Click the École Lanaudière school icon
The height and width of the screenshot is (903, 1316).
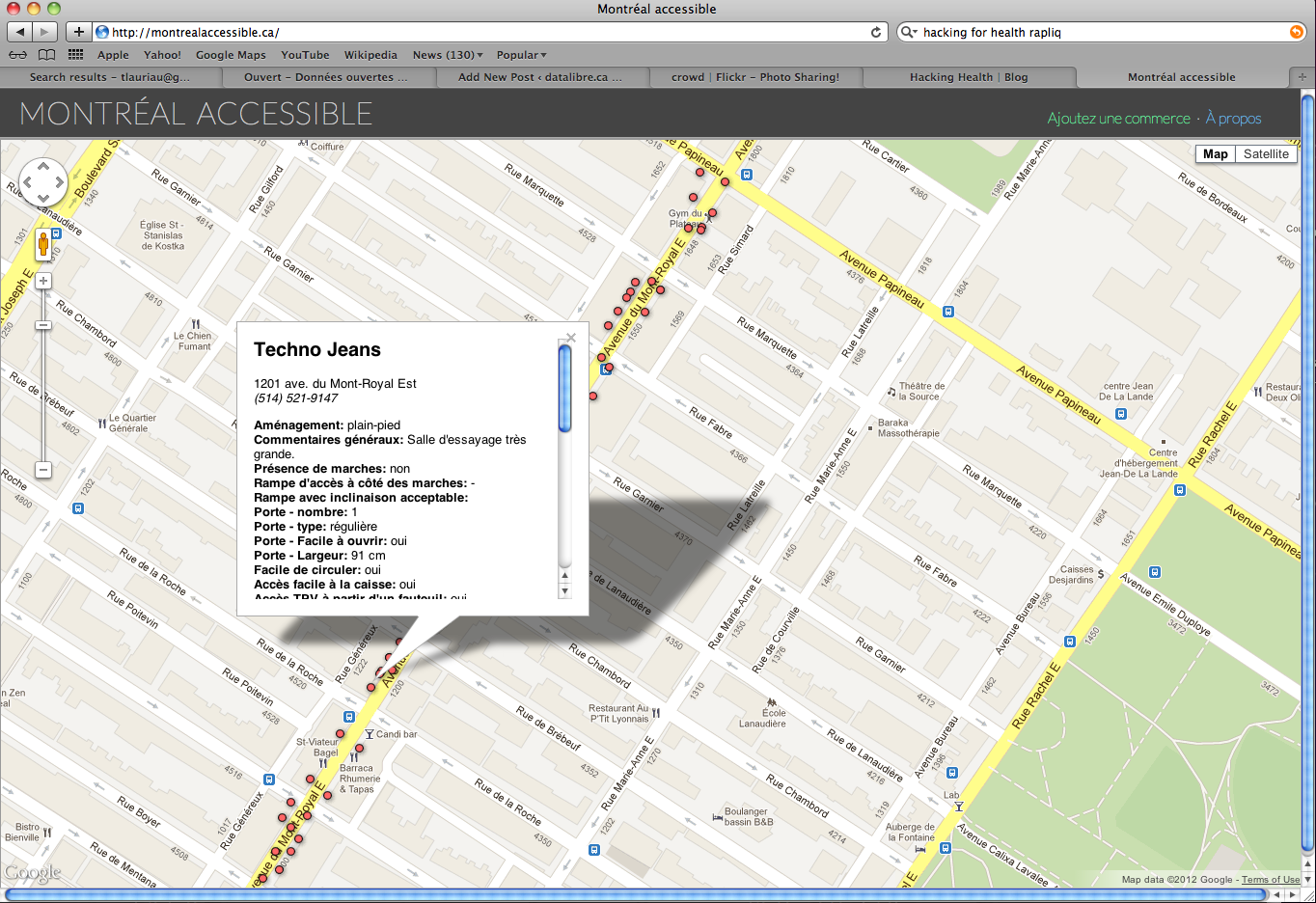(x=771, y=703)
